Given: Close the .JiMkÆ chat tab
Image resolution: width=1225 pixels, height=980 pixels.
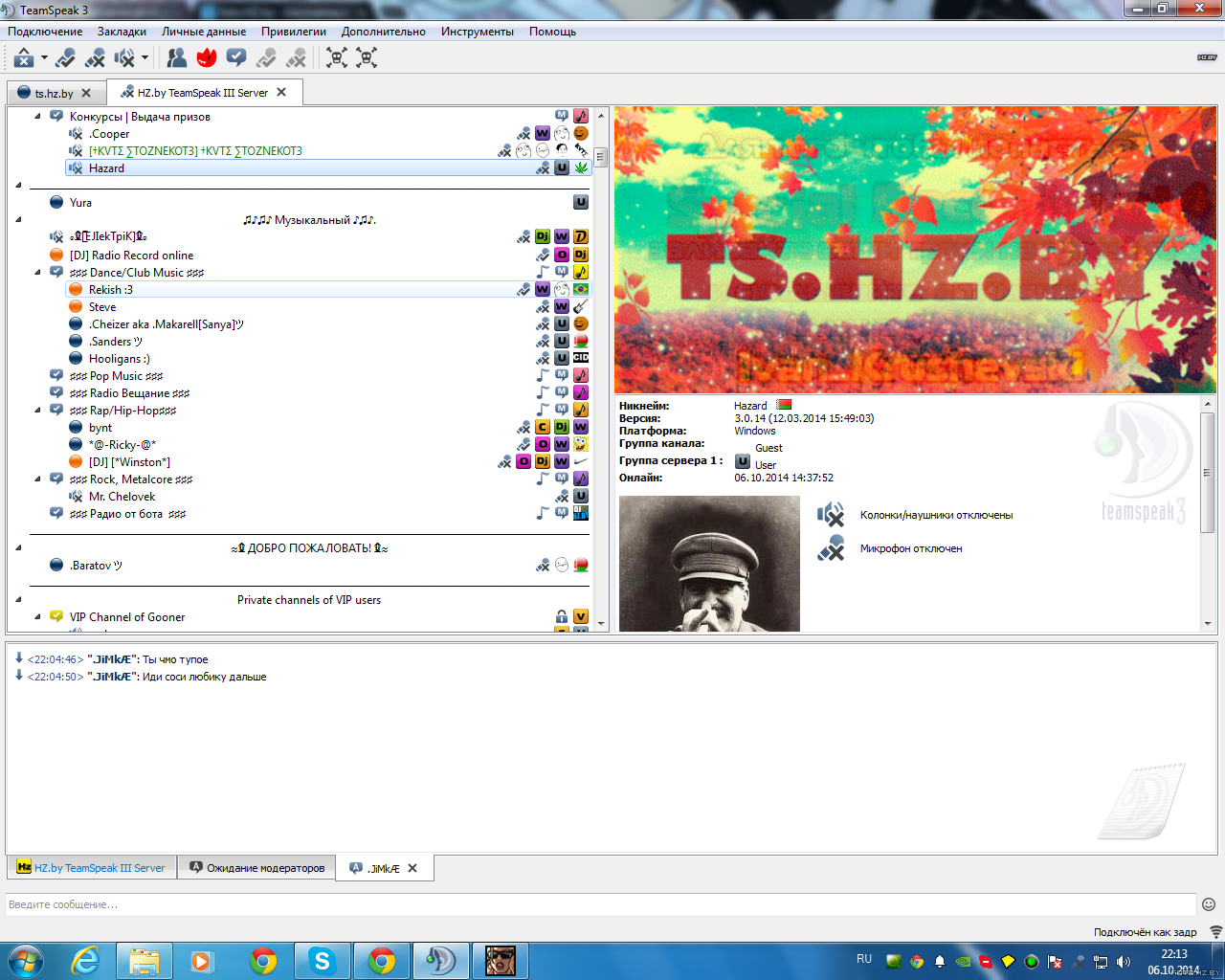Looking at the screenshot, I should (x=412, y=868).
